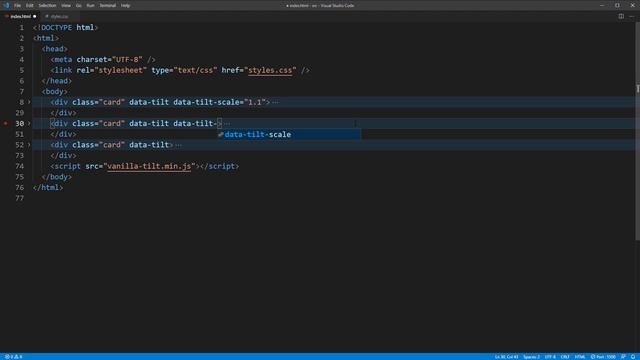This screenshot has height=360, width=640.
Task: Open the Terminal menu
Action: [107, 6]
